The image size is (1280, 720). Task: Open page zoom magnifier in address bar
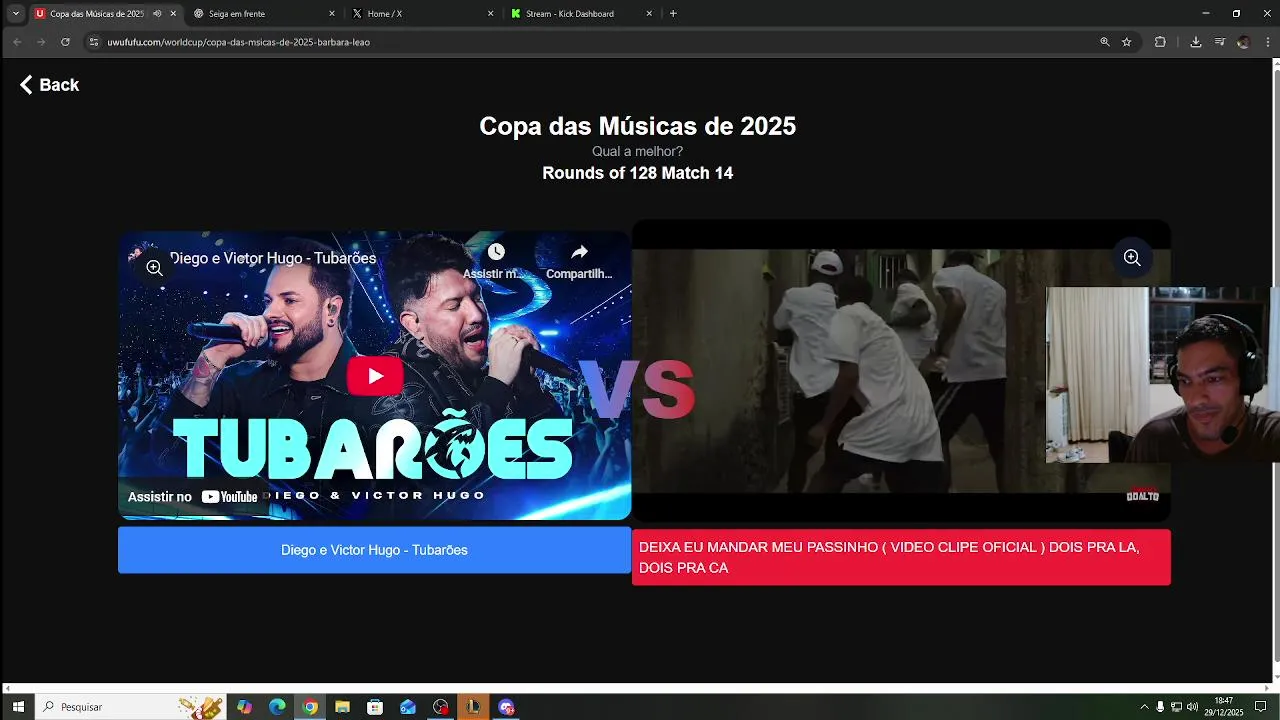point(1105,42)
